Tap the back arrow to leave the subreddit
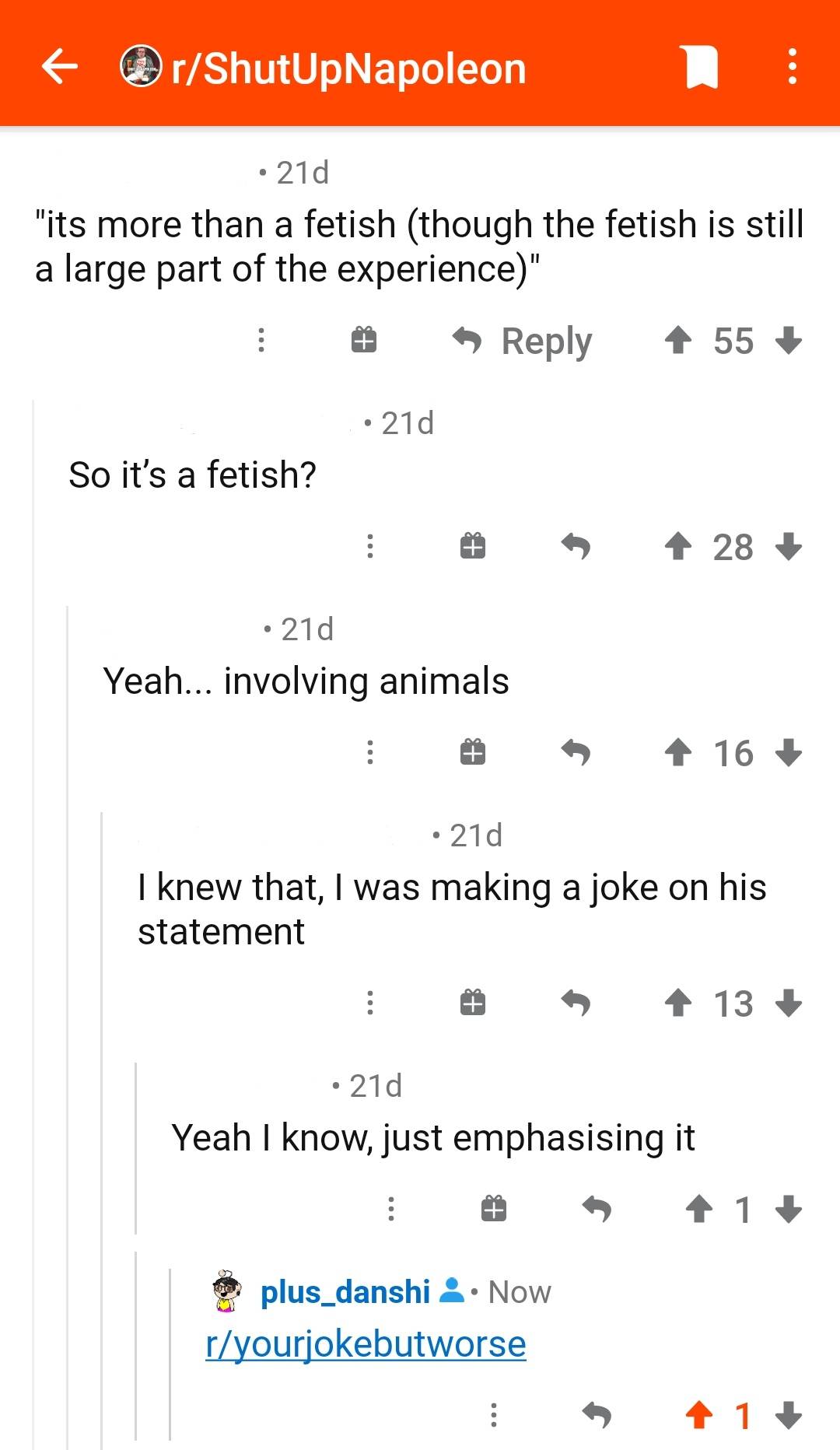The height and width of the screenshot is (1450, 840). [59, 68]
